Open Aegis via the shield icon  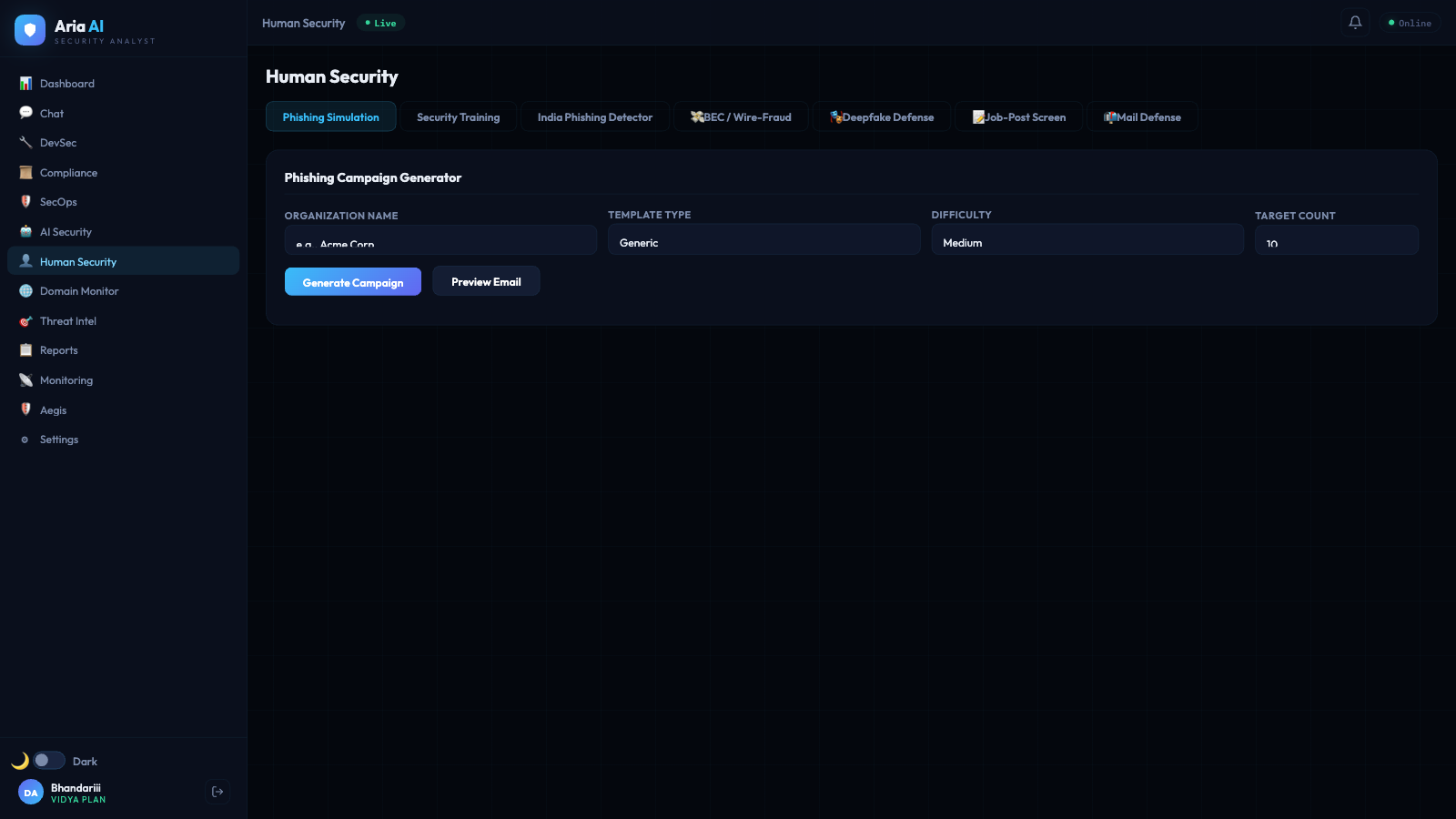(25, 409)
